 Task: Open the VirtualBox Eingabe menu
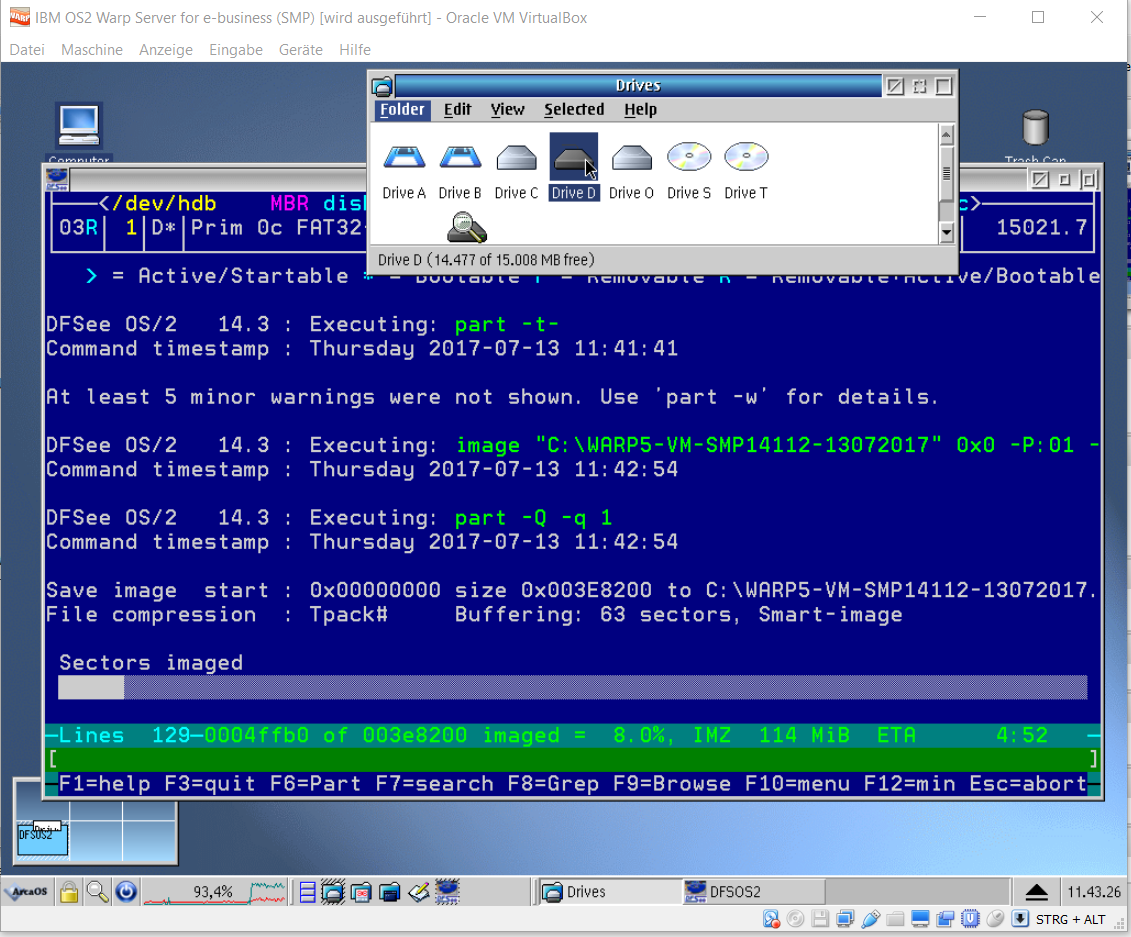point(236,50)
